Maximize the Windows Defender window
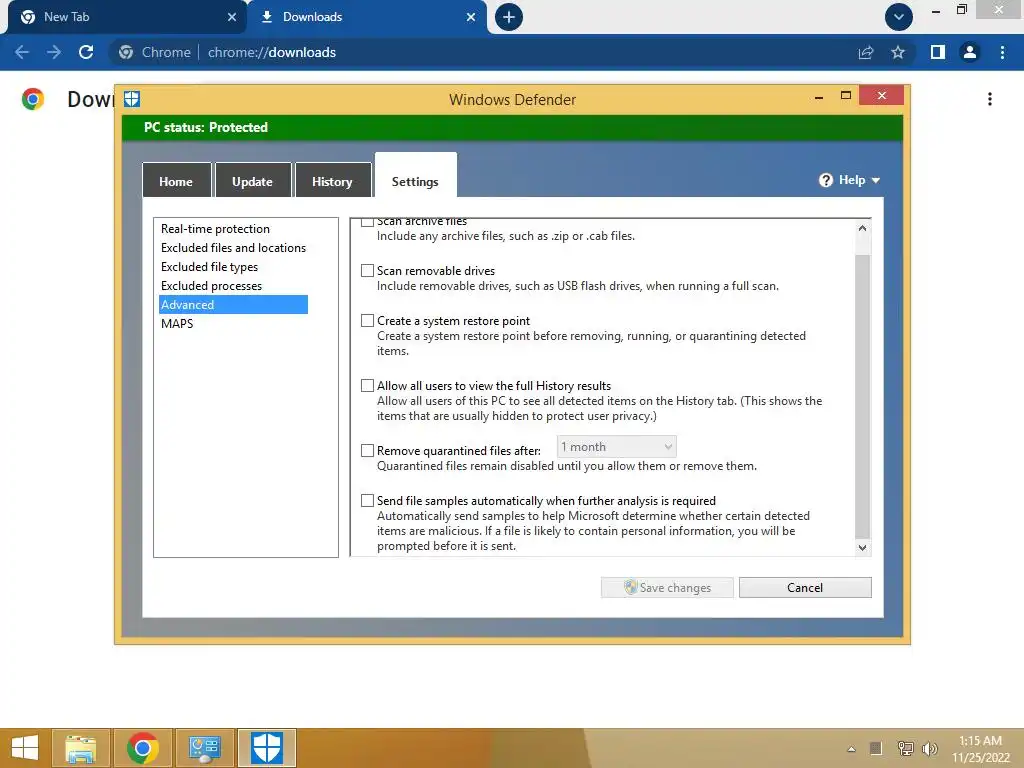1024x768 pixels. 846,96
